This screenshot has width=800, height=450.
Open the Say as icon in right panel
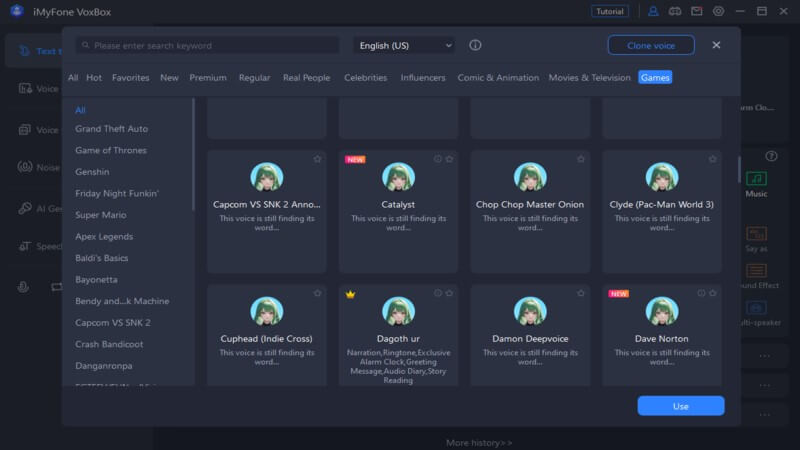(x=756, y=234)
